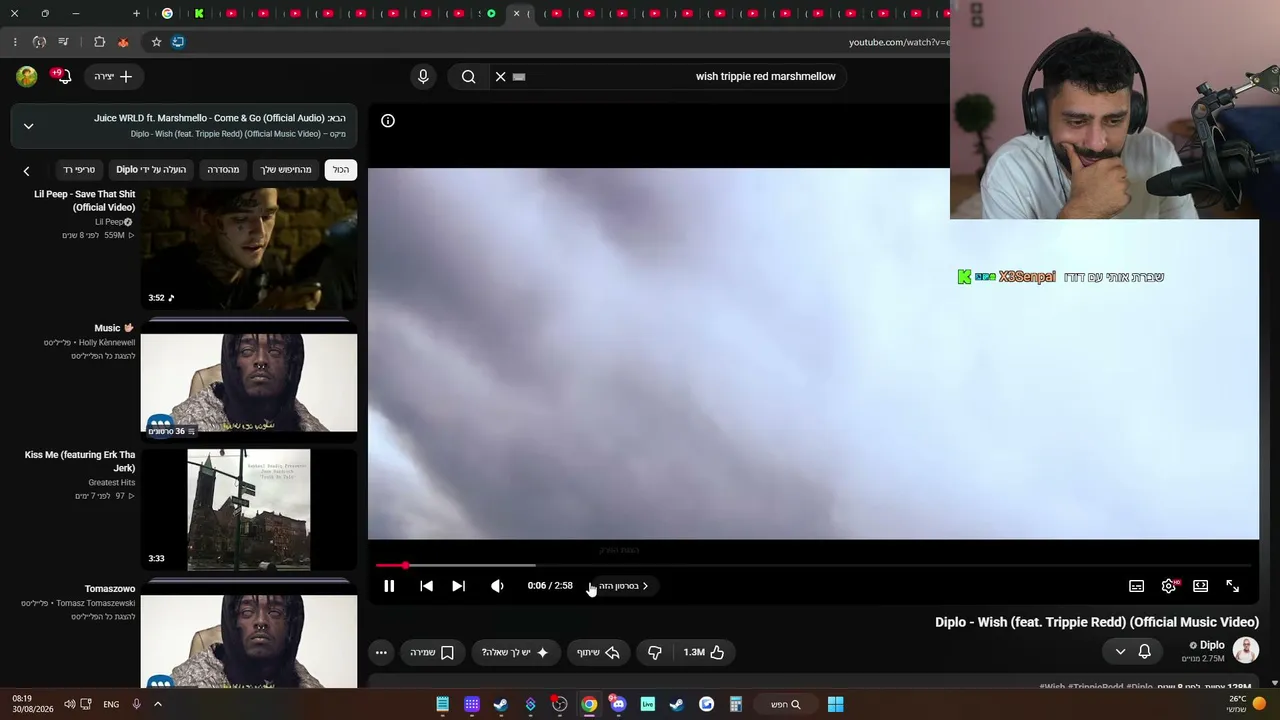Open the YouTube account avatar menu
1280x720 pixels.
pos(27,76)
